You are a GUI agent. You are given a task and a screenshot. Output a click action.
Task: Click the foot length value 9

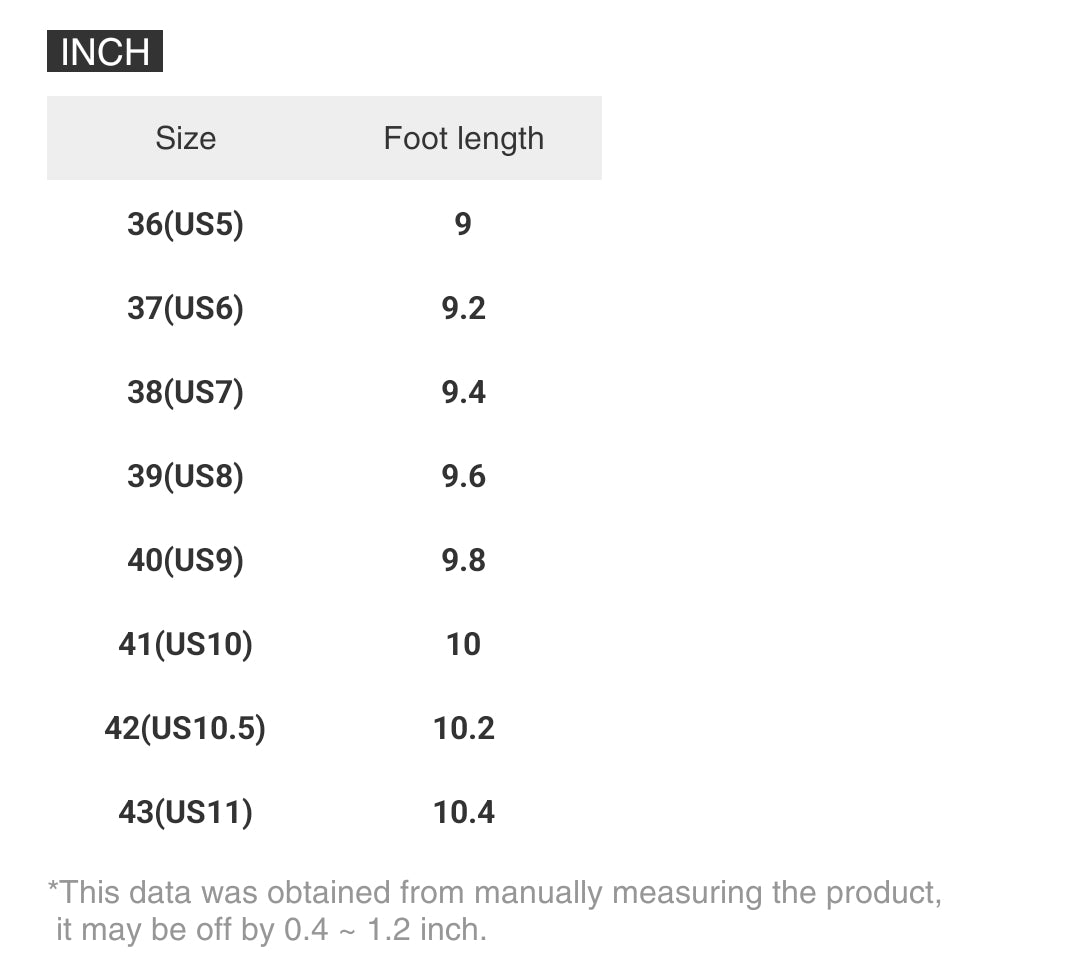click(463, 224)
